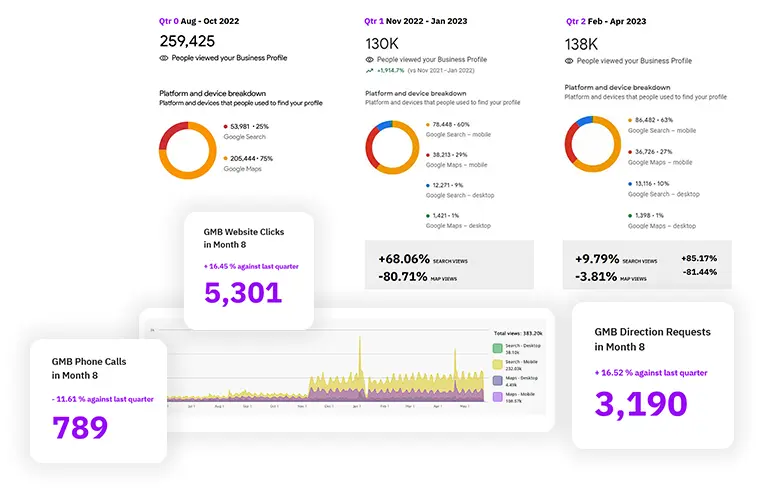The image size is (765, 494).
Task: Click the red dot beside 53,981 · 25%
Action: (225, 126)
